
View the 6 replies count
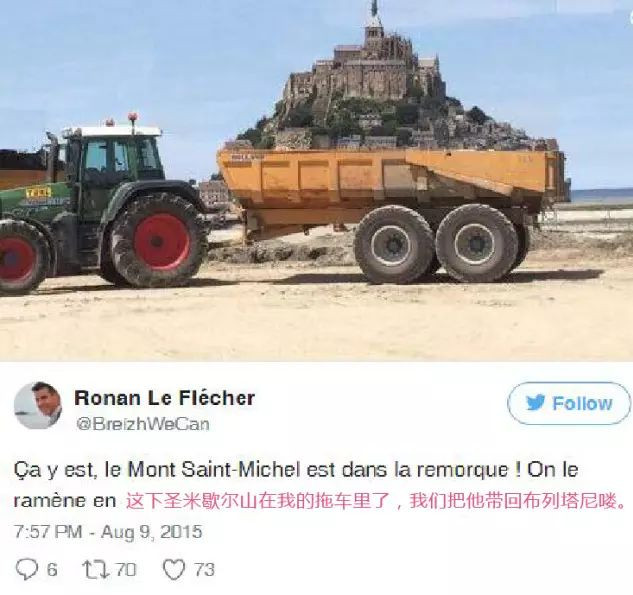pyautogui.click(x=52, y=570)
